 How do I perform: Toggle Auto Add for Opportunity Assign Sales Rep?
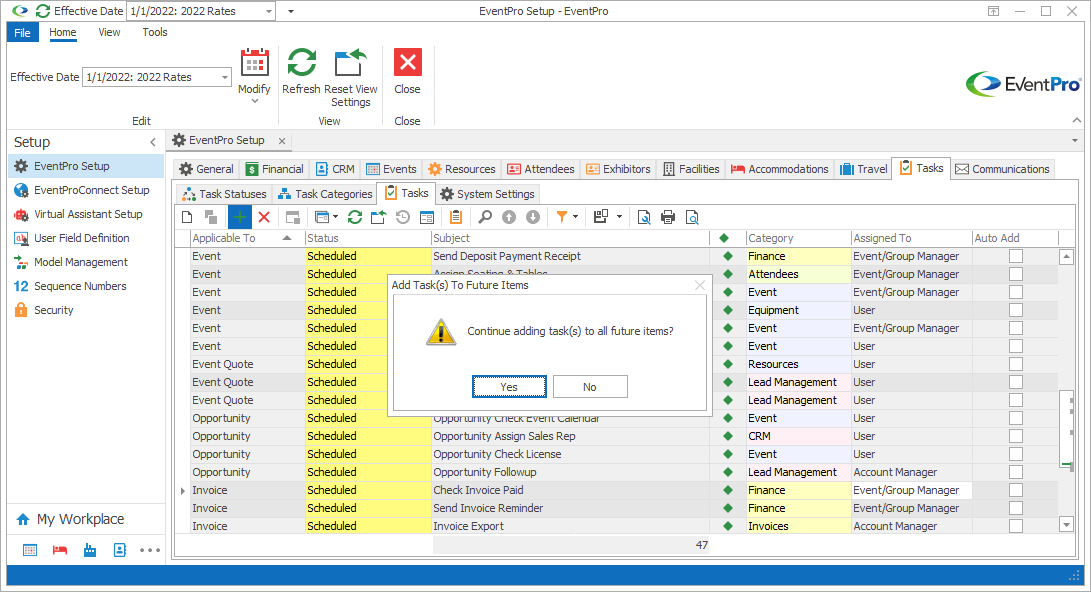[x=1016, y=436]
